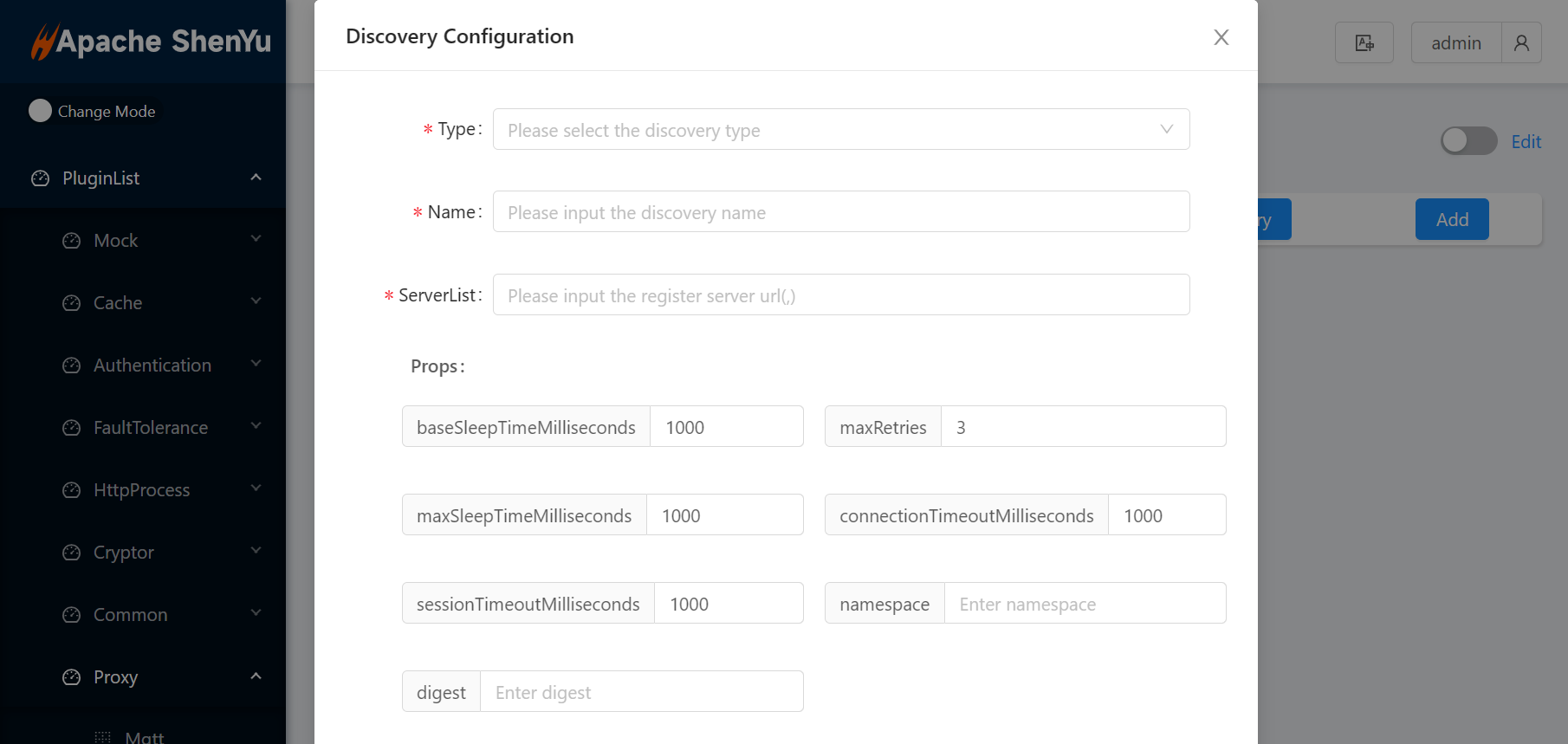Image resolution: width=1568 pixels, height=744 pixels.
Task: Click the icon beside Cryptor menu
Action: coord(72,553)
